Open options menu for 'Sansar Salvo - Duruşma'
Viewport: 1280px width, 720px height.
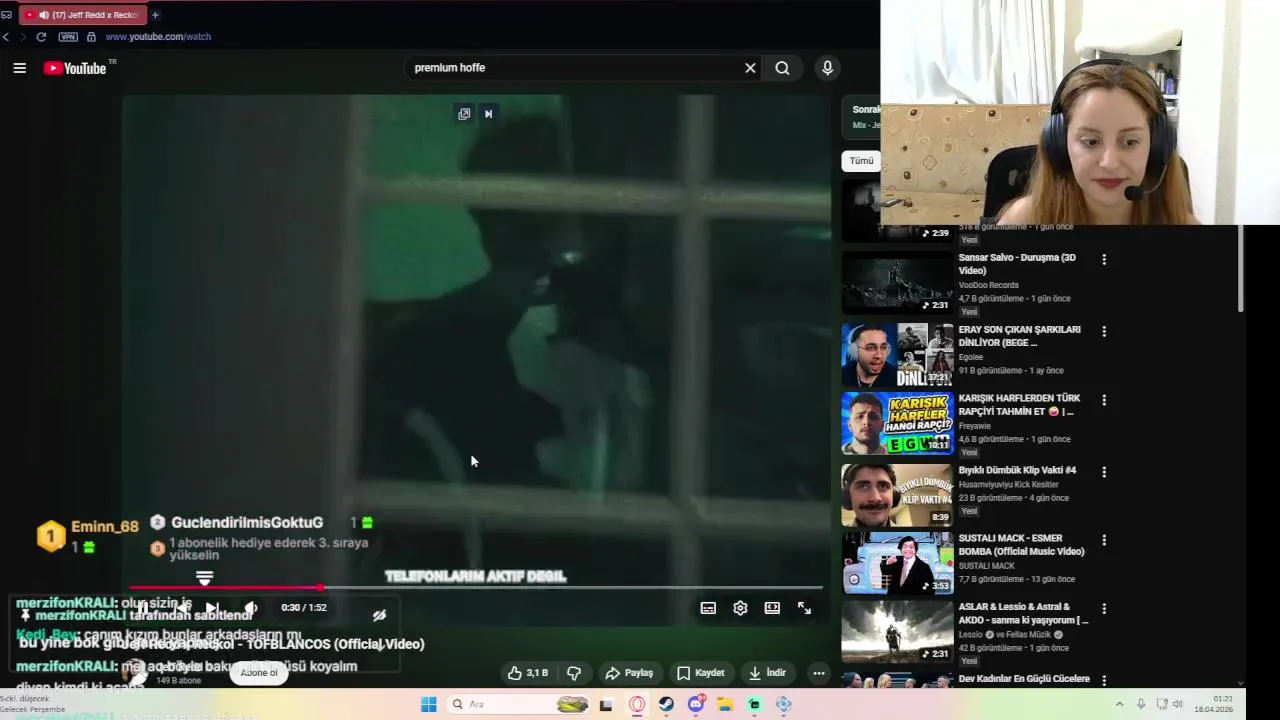(x=1104, y=259)
